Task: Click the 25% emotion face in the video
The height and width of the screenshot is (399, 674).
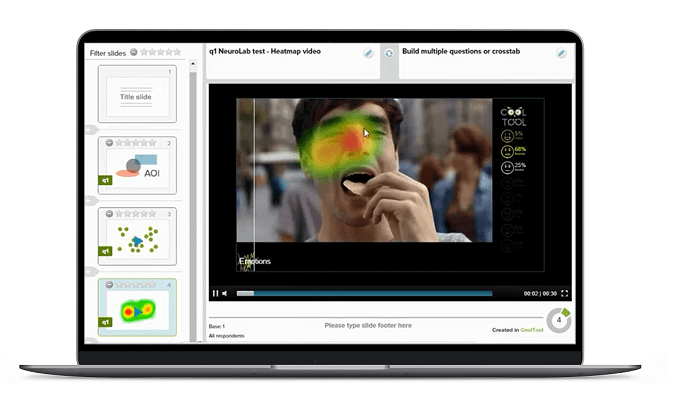Action: click(x=507, y=167)
